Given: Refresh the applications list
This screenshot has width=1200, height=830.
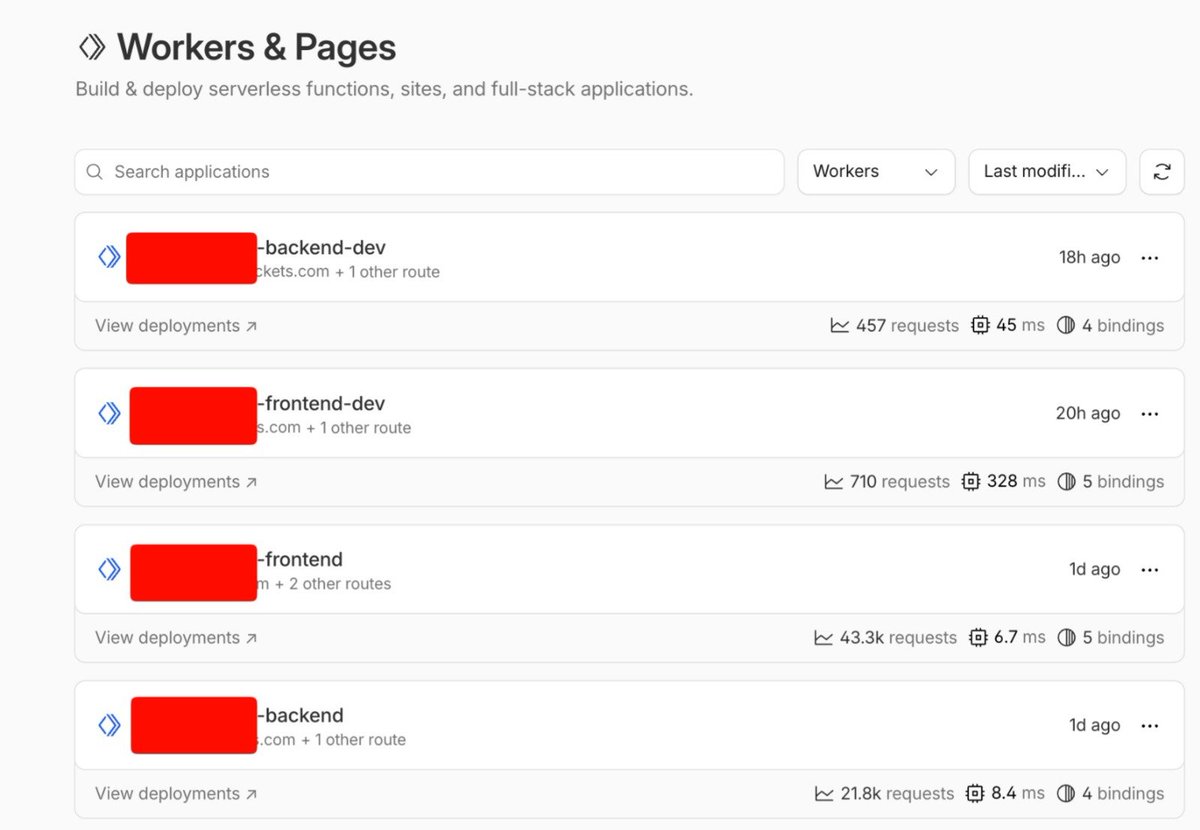Looking at the screenshot, I should pyautogui.click(x=1162, y=172).
